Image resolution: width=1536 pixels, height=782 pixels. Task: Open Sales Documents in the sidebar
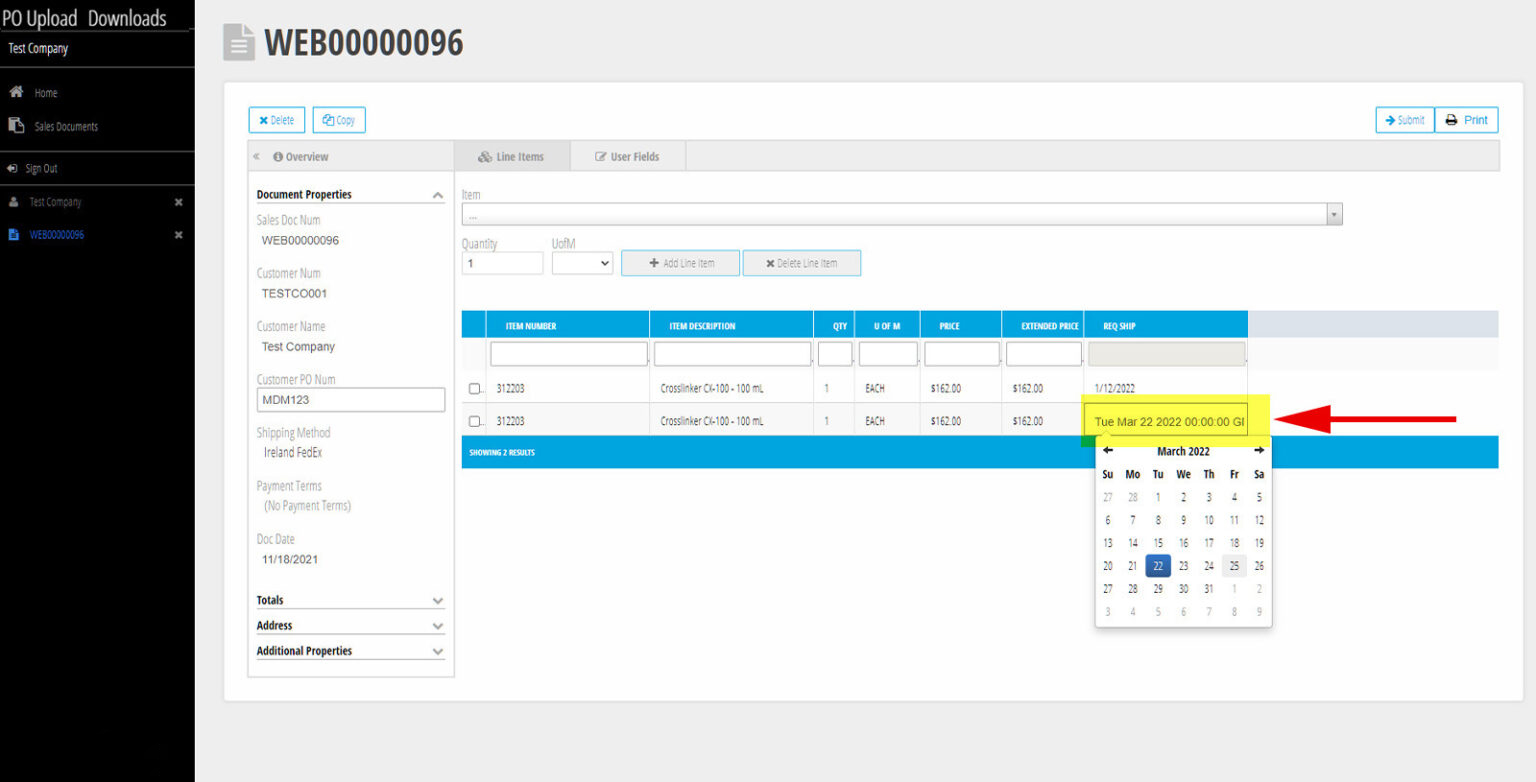pyautogui.click(x=66, y=127)
